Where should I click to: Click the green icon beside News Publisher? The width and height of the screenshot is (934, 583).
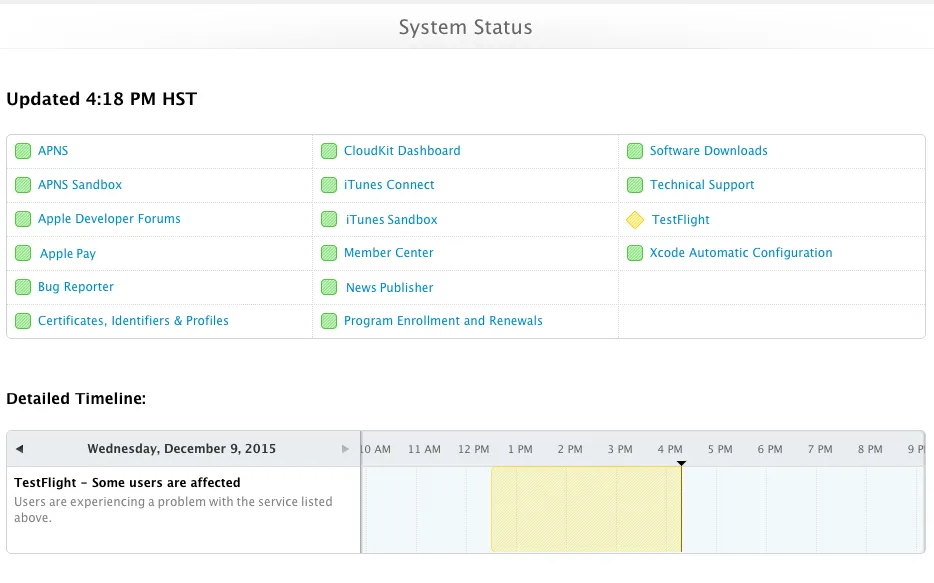329,288
